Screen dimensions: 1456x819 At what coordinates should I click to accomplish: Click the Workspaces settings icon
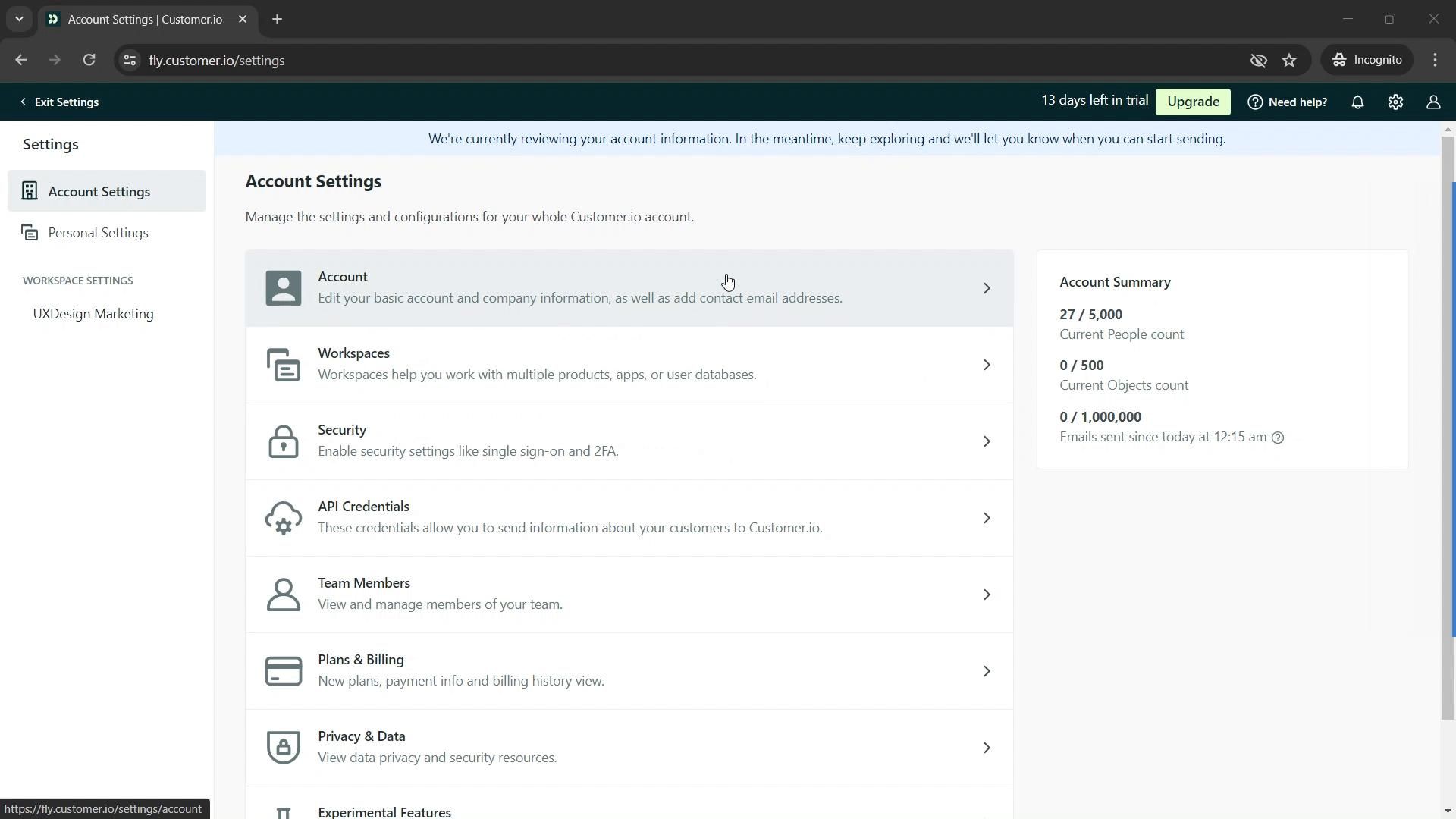[283, 365]
